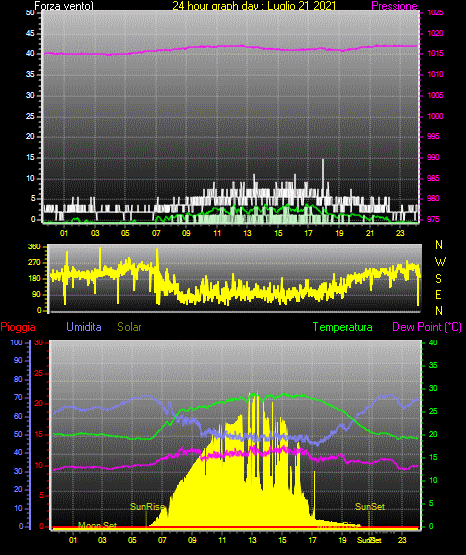Click wind direction axis value '360'
Image resolution: width=466 pixels, height=555 pixels.
[34, 246]
